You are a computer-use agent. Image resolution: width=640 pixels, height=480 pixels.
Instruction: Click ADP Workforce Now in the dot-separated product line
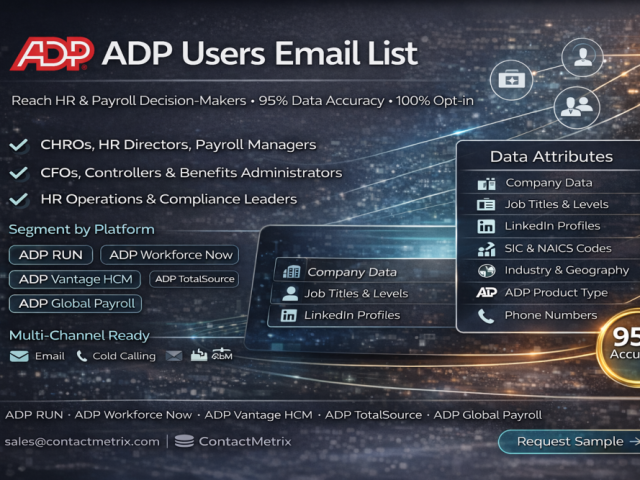133,415
